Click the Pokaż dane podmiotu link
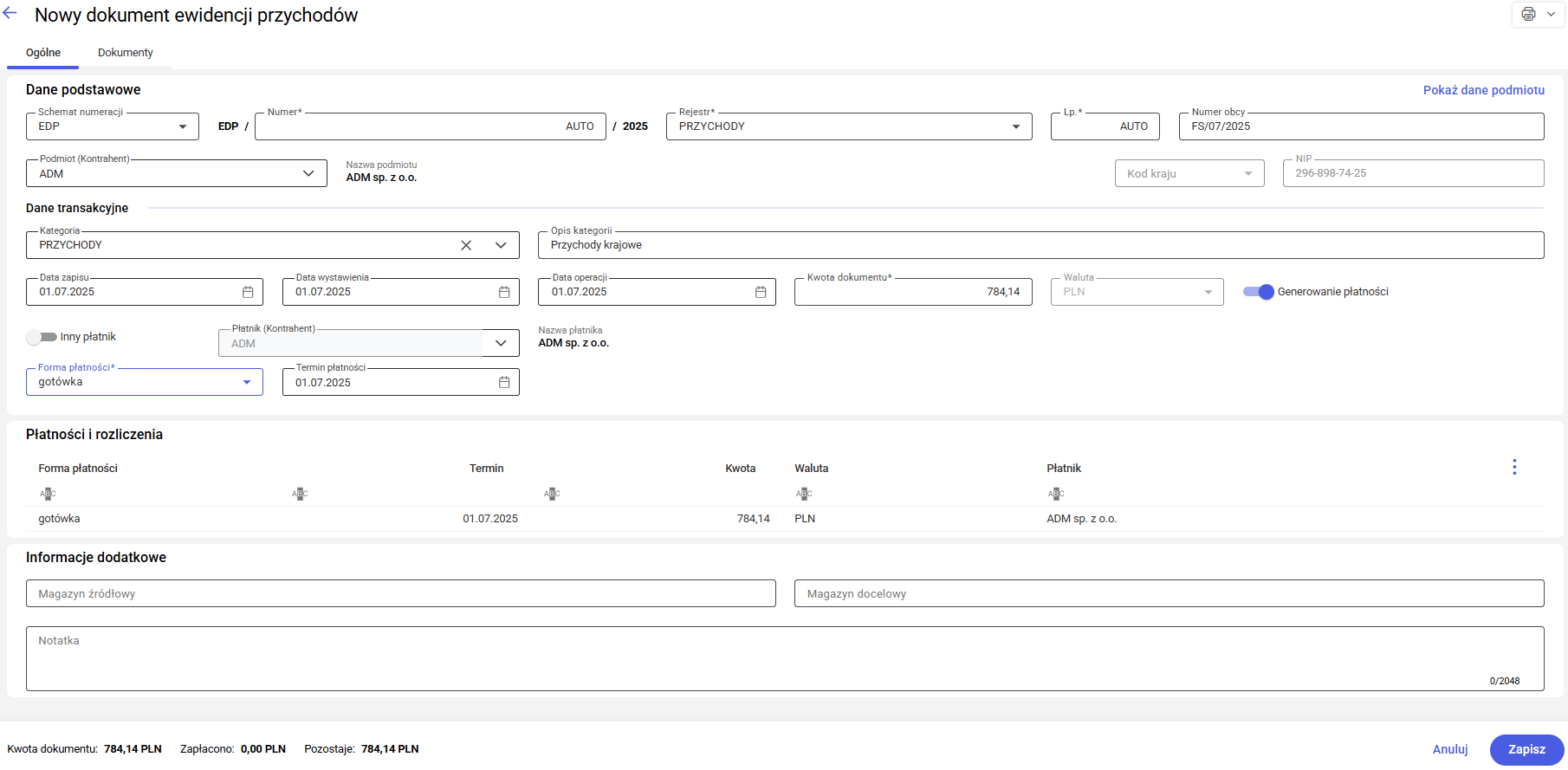 point(1483,90)
